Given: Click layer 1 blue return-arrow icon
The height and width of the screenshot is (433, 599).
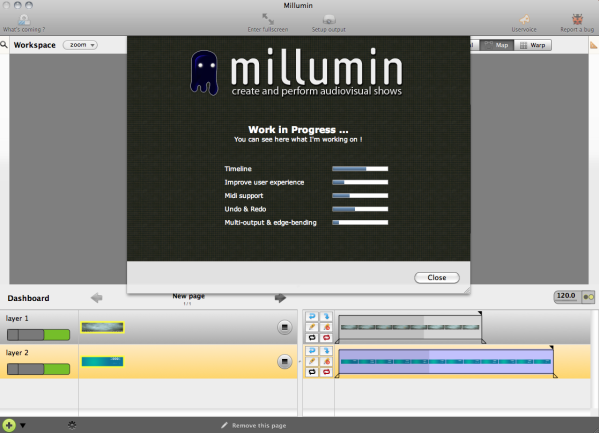Looking at the screenshot, I should (312, 316).
